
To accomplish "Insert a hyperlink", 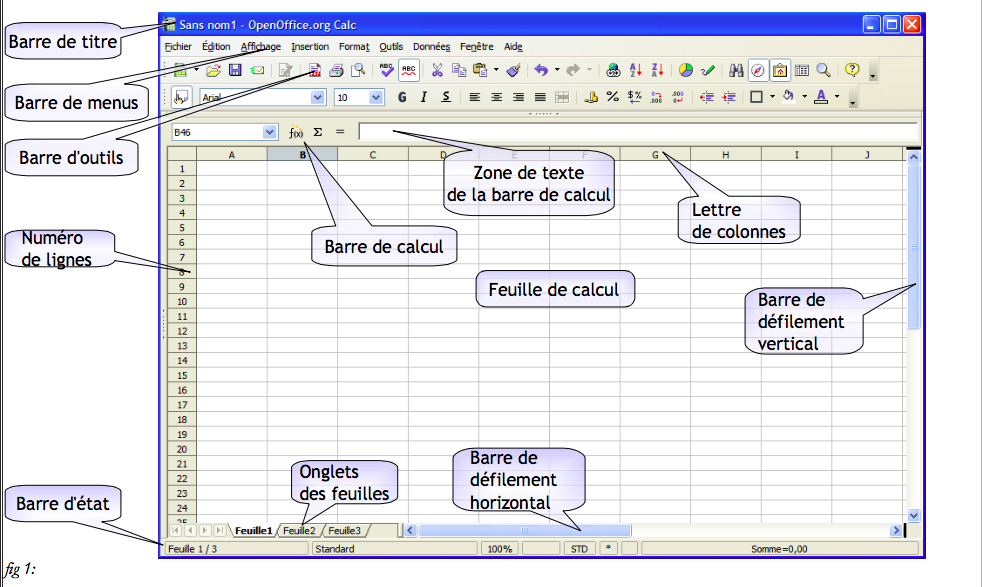I will pos(614,70).
